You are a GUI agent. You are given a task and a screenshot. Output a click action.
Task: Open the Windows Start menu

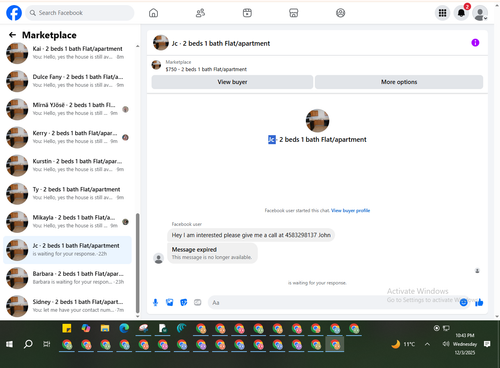click(x=9, y=344)
